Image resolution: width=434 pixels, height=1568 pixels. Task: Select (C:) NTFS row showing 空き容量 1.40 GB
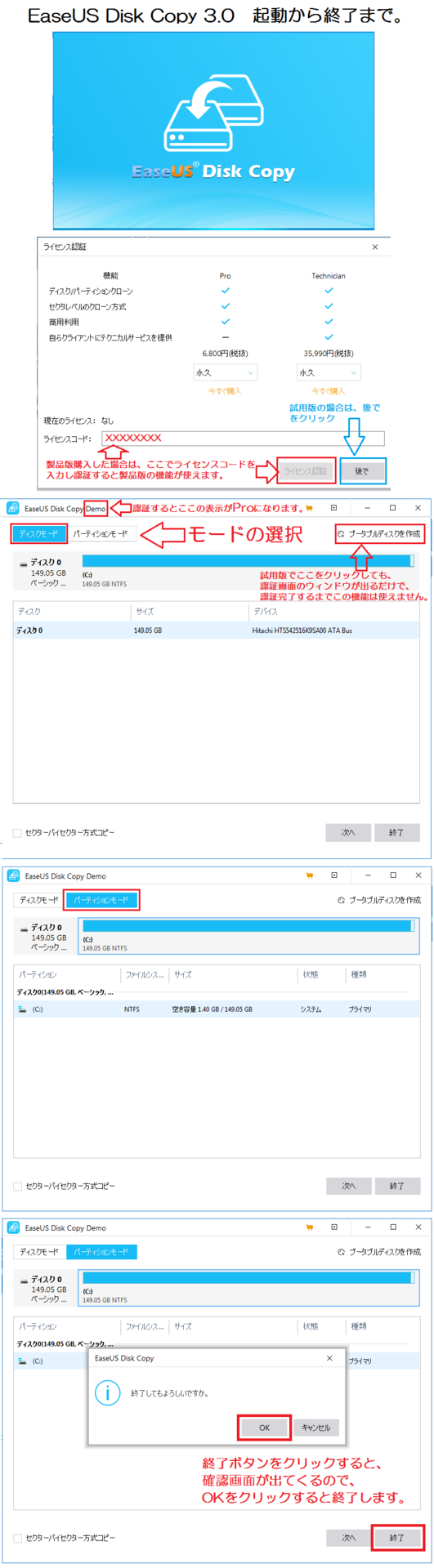217,1009
